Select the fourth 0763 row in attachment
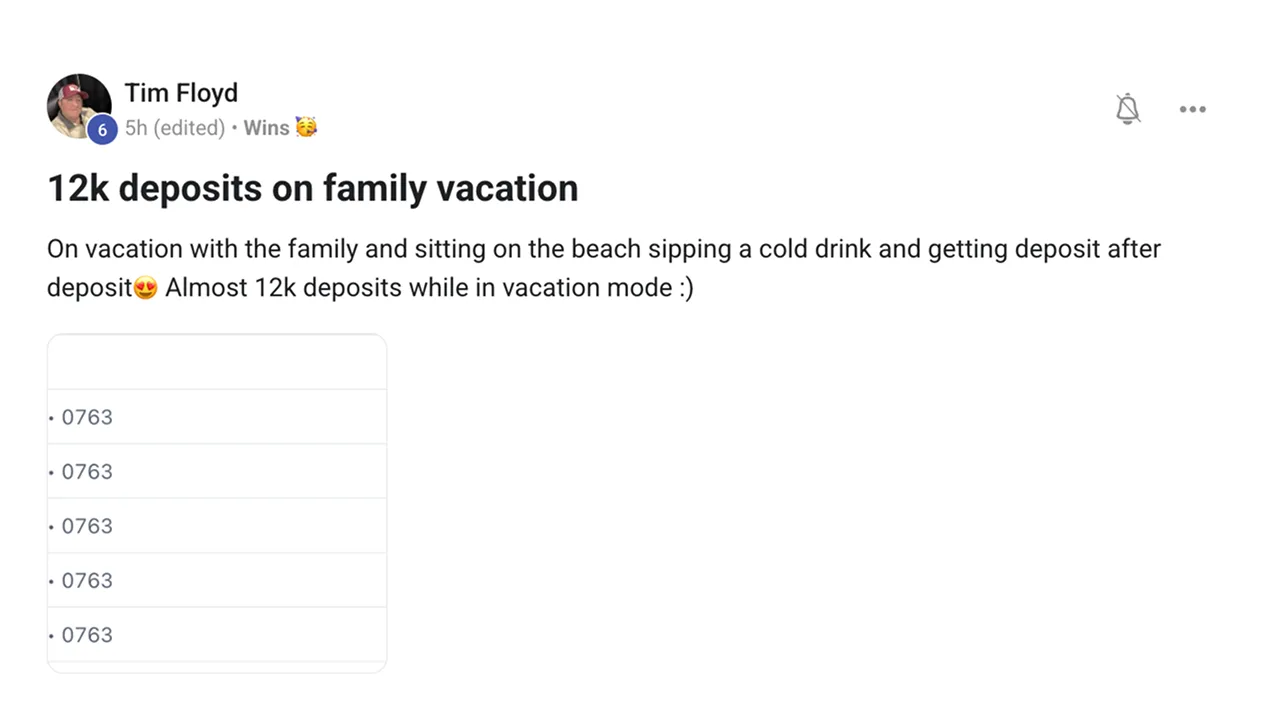1270x724 pixels. click(x=87, y=580)
